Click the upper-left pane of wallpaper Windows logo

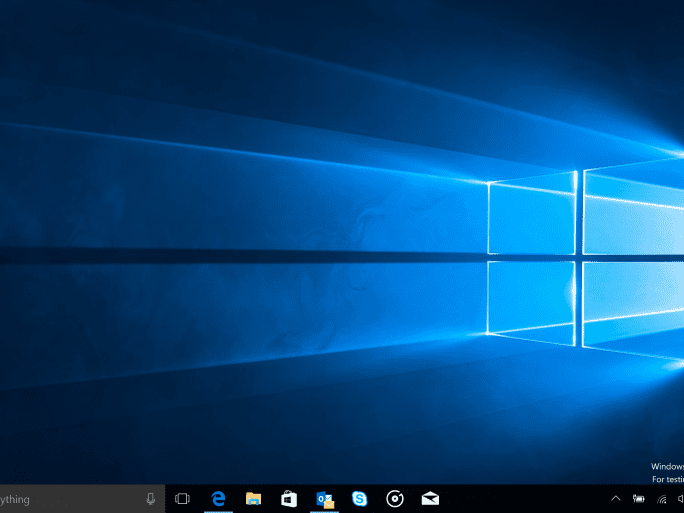(x=532, y=215)
